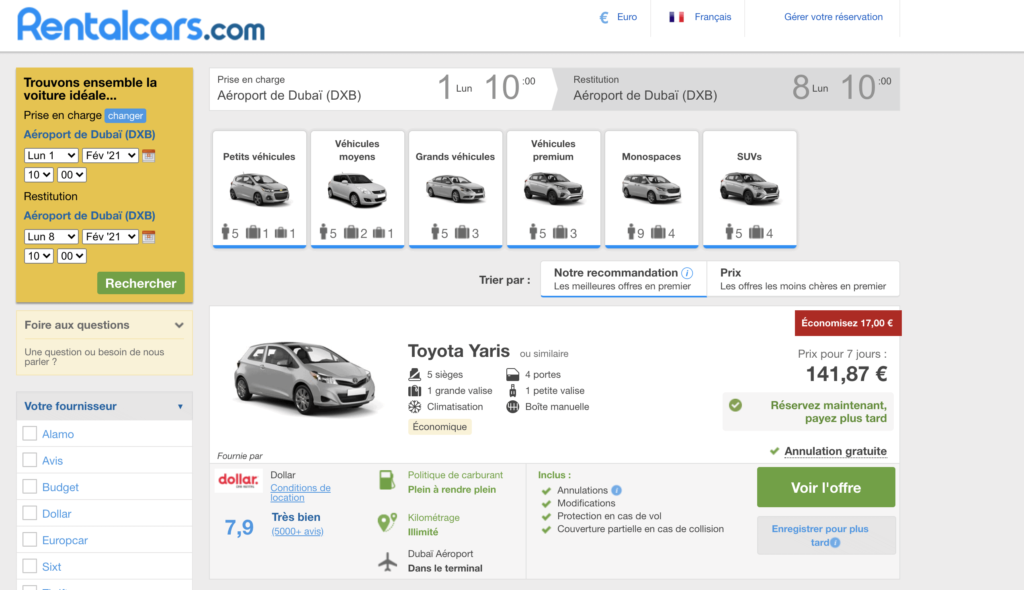Expand Foire aux questions section
Screen dimensions: 1024x590
click(104, 325)
